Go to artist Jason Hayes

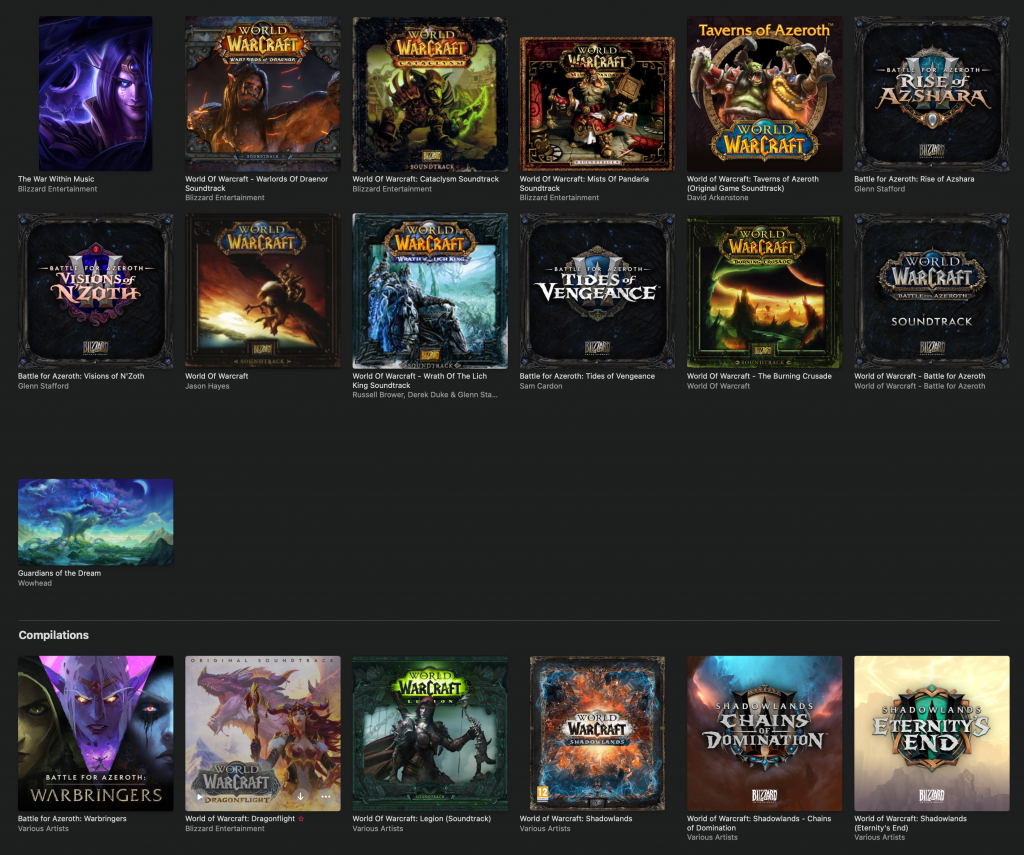[207, 386]
